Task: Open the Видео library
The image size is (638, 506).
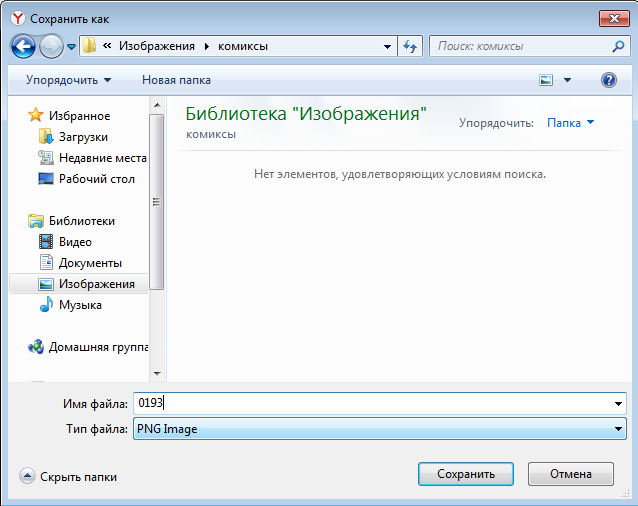Action: pos(75,242)
